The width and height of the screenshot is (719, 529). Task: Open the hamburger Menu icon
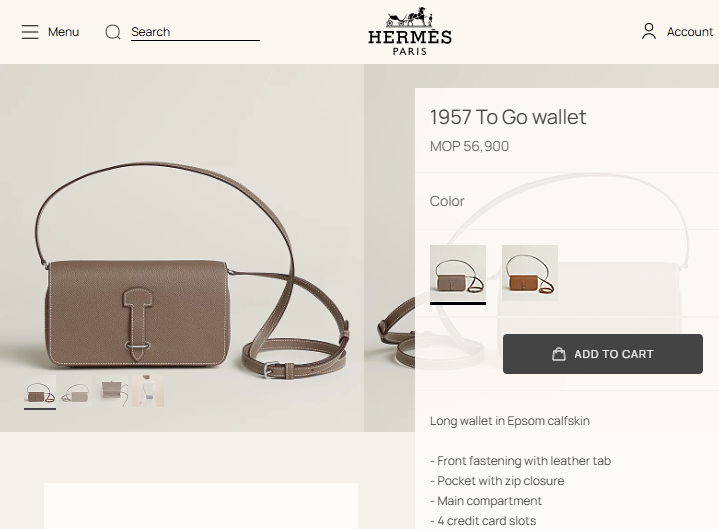click(x=30, y=32)
